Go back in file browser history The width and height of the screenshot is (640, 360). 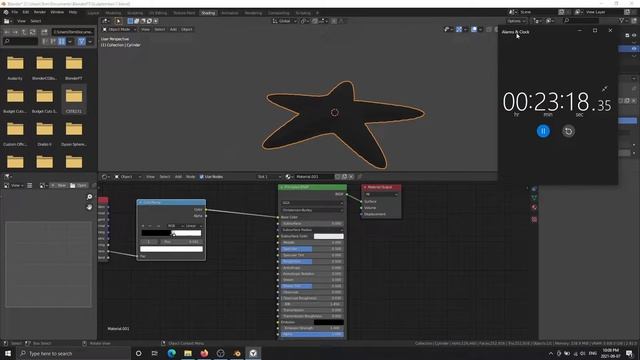(x=7, y=31)
